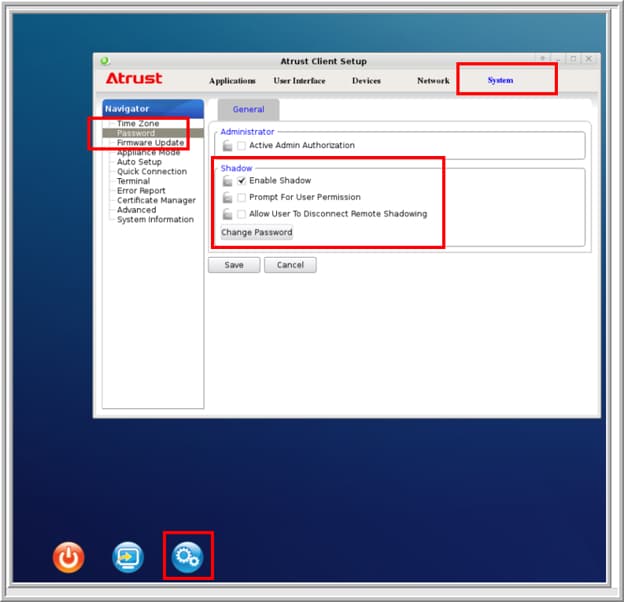Select Advanced in Navigator
This screenshot has width=624, height=602.
[x=136, y=210]
